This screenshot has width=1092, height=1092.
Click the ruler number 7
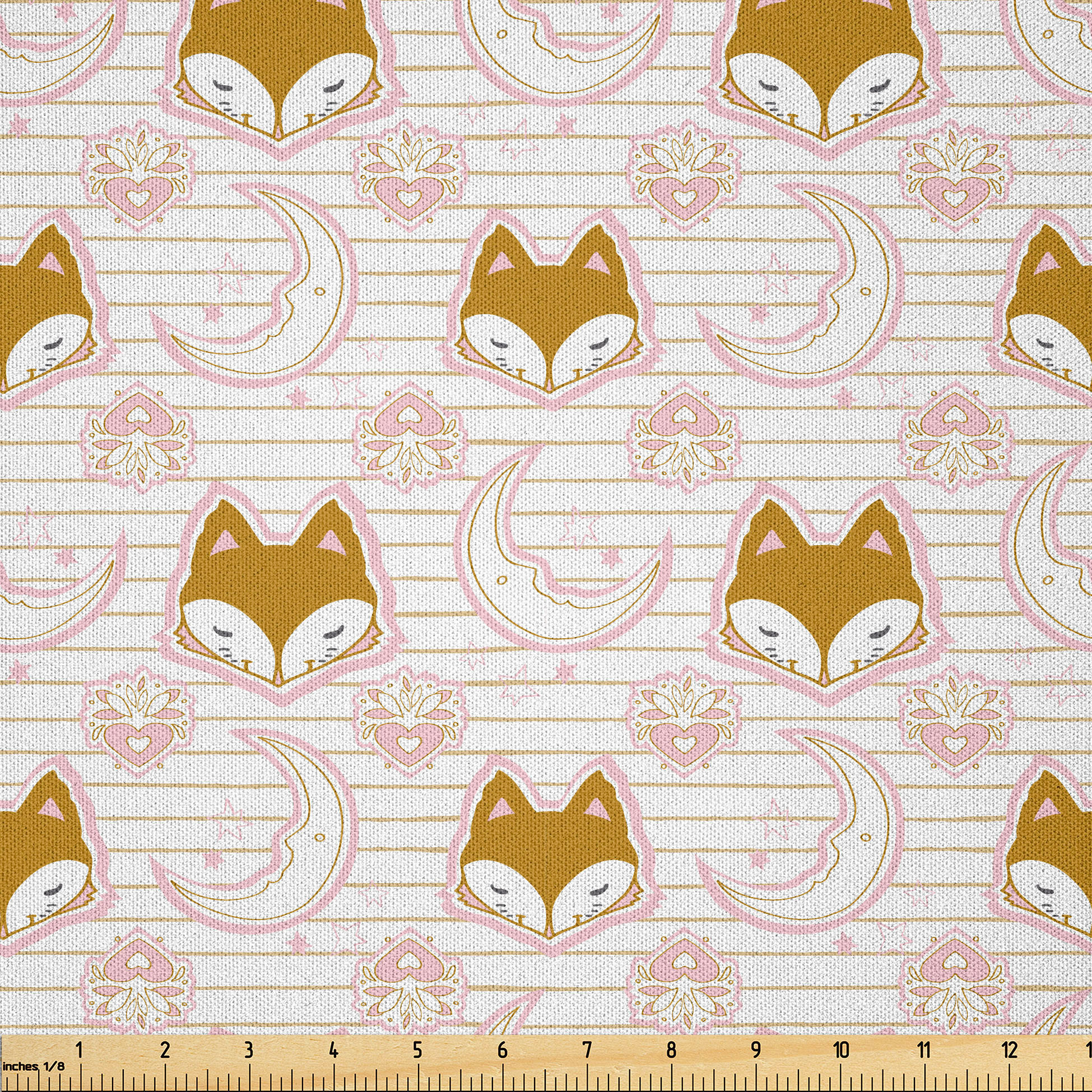(x=587, y=1051)
